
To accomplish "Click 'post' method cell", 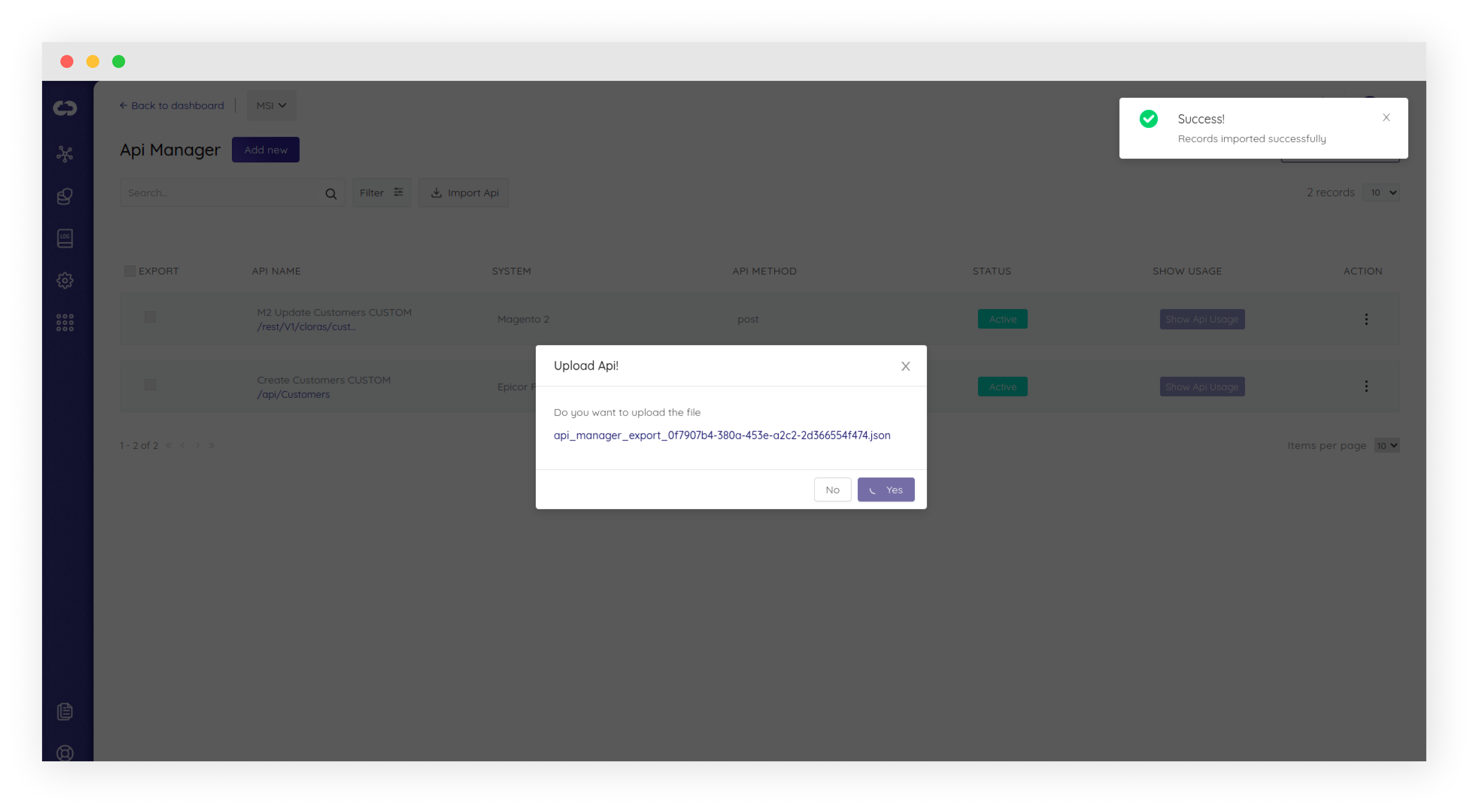I will [x=748, y=319].
